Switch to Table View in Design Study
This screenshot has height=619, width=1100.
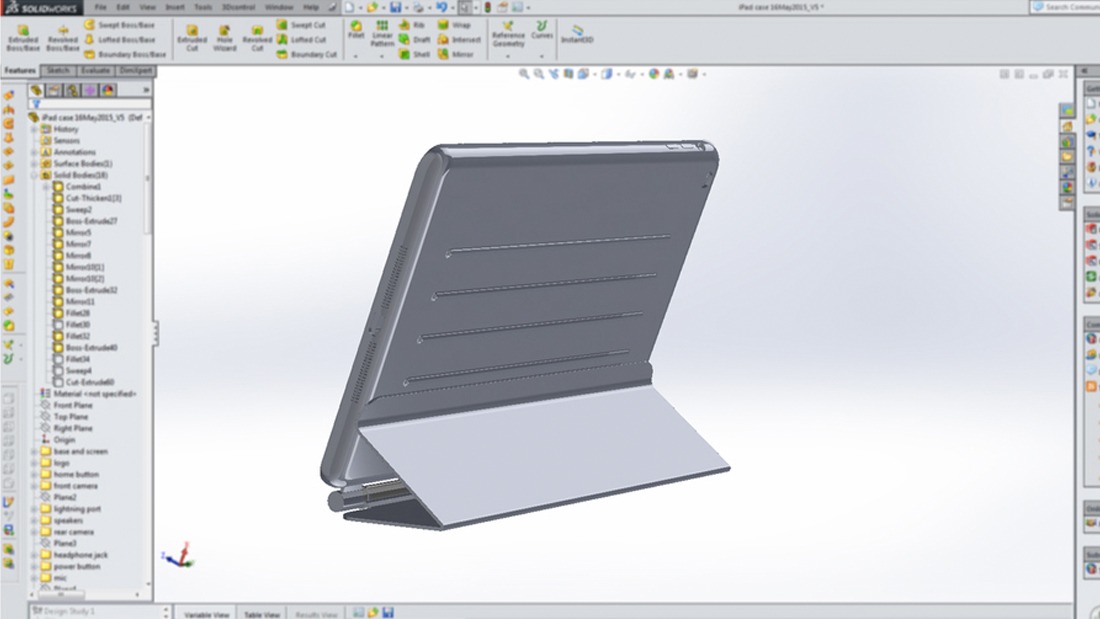click(261, 613)
